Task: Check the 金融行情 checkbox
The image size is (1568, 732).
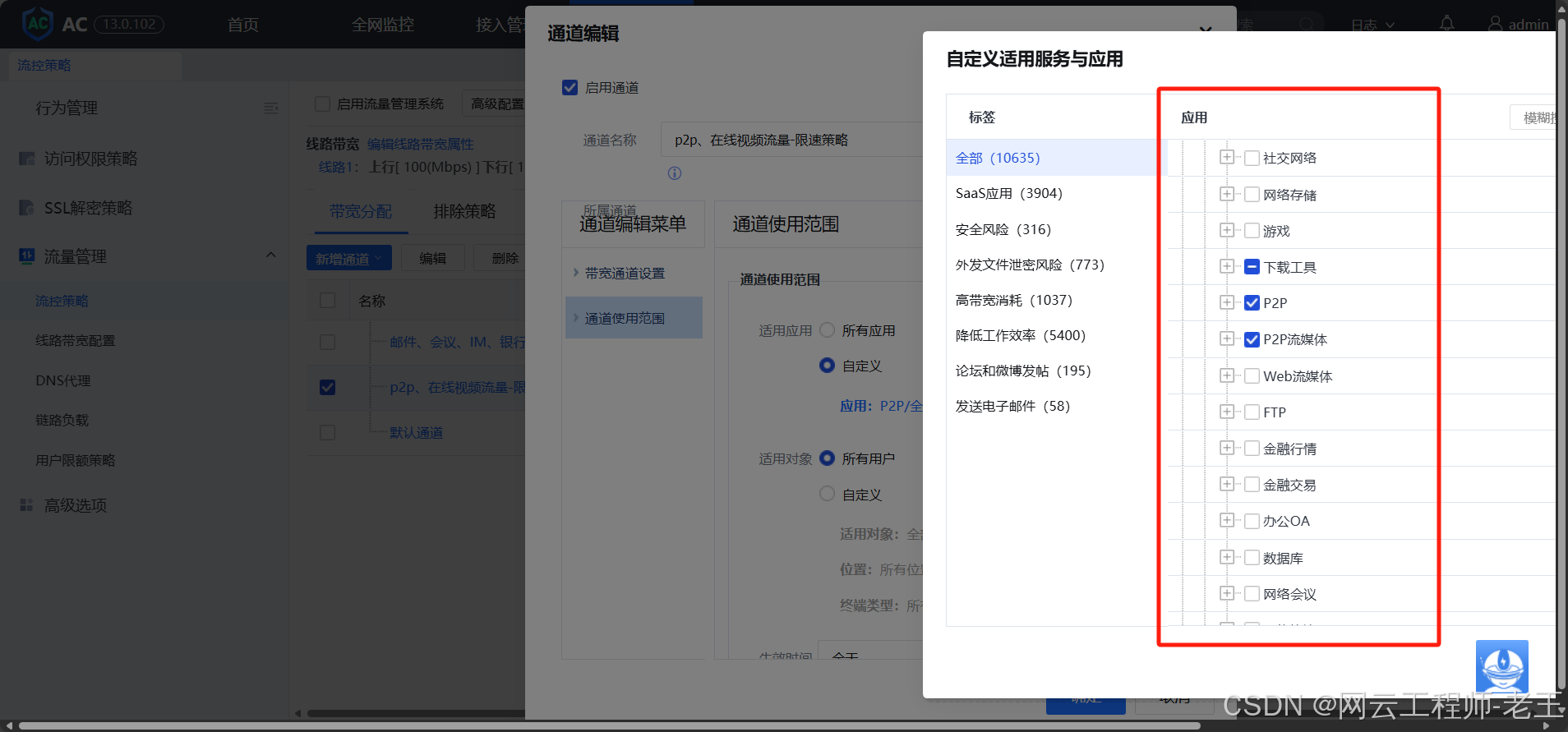Action: pyautogui.click(x=1252, y=449)
